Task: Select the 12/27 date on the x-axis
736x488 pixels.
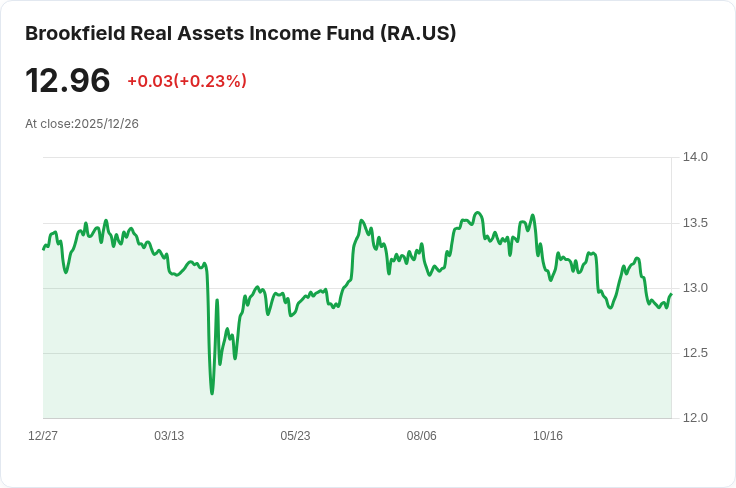Action: click(43, 436)
